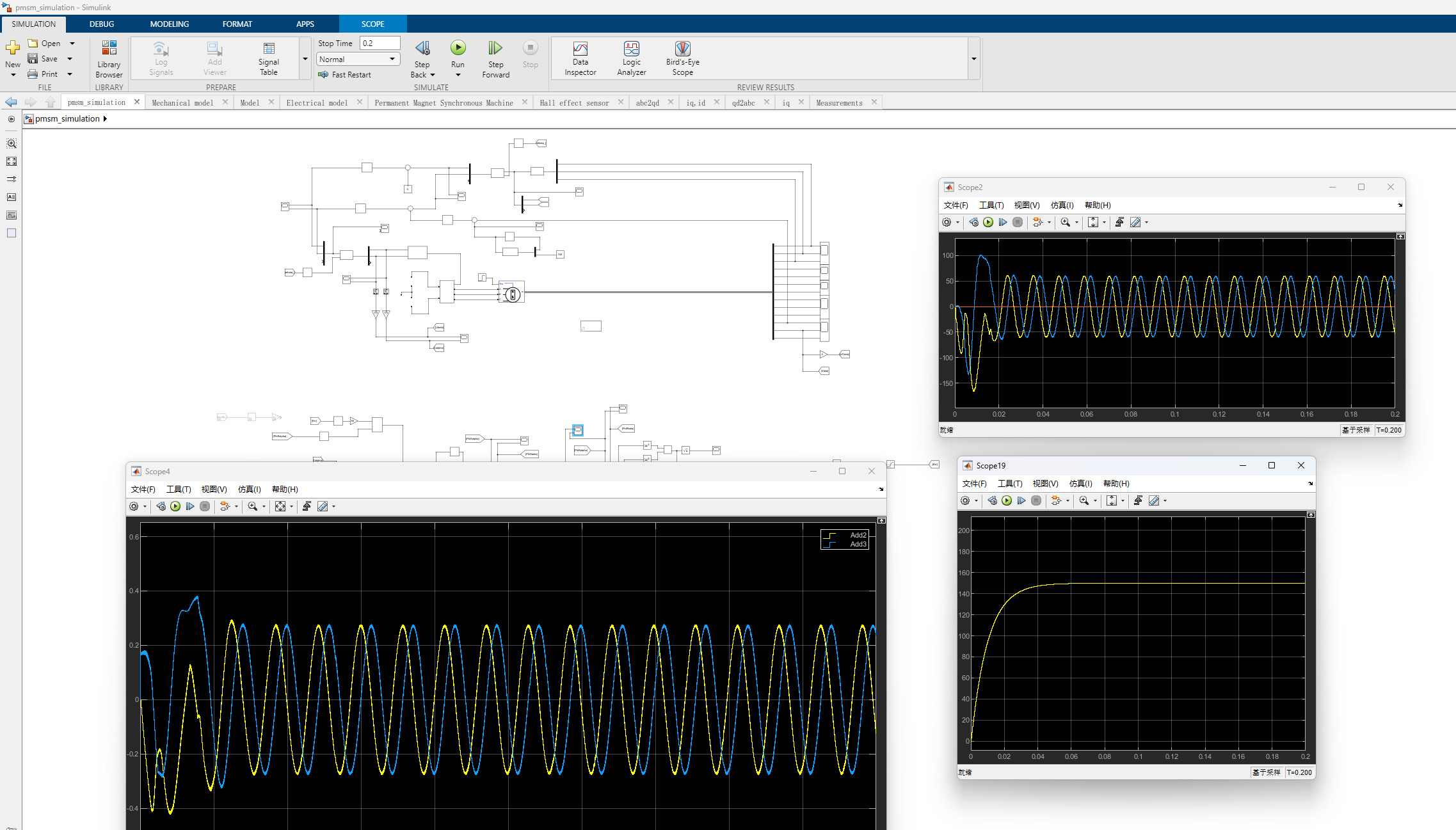Open Triggers in Scope19 toolbar
This screenshot has height=830, width=1456.
(1138, 501)
